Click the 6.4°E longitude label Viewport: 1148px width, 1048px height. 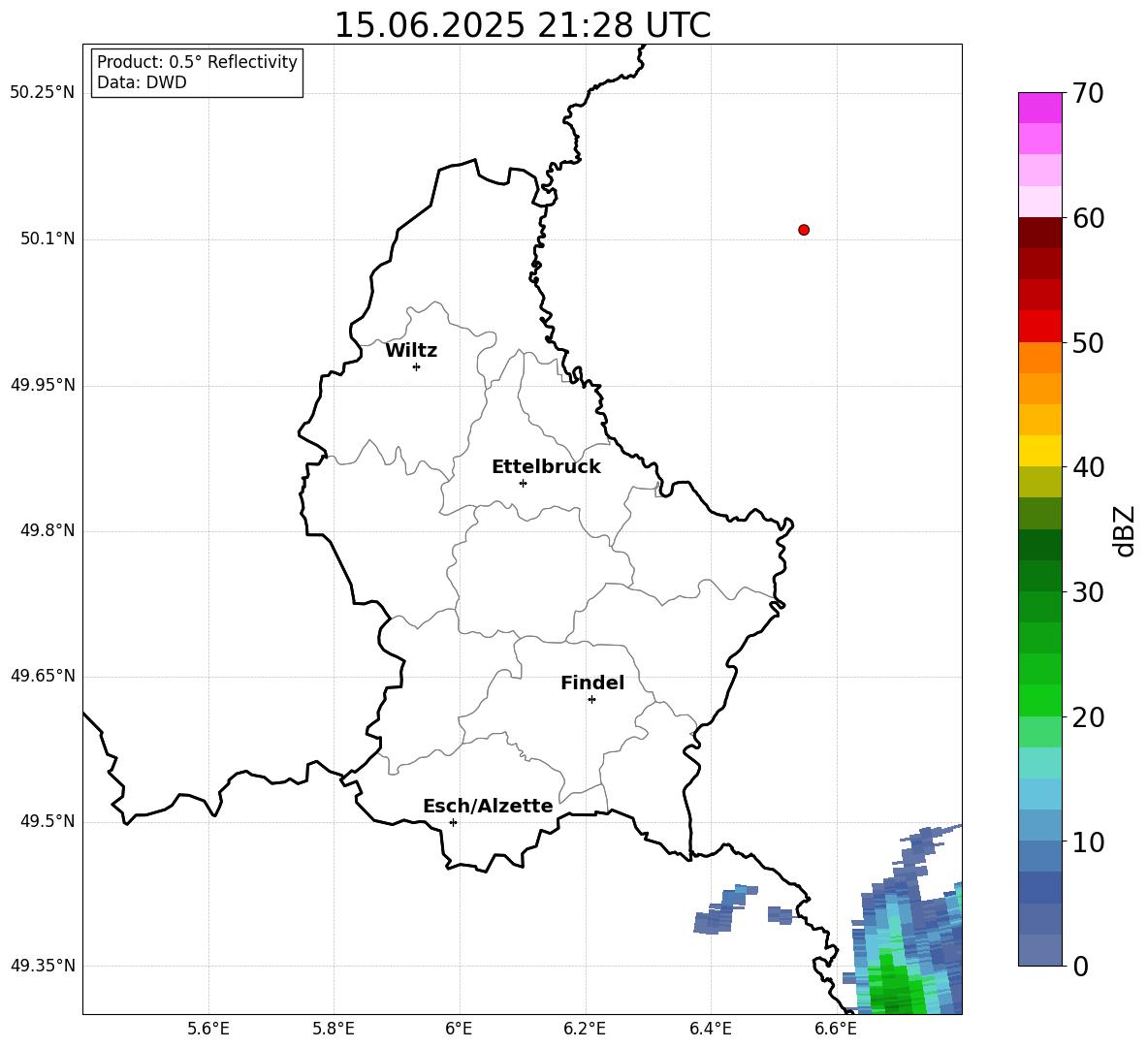coord(710,1029)
